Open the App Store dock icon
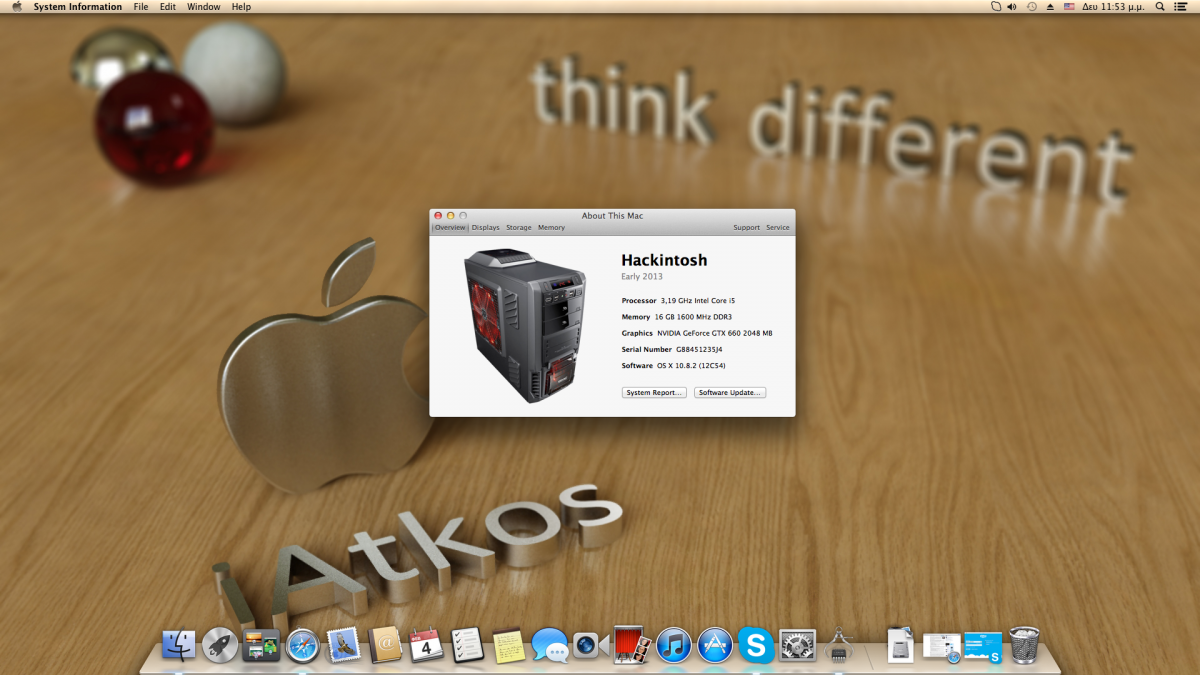This screenshot has height=675, width=1200. tap(715, 645)
